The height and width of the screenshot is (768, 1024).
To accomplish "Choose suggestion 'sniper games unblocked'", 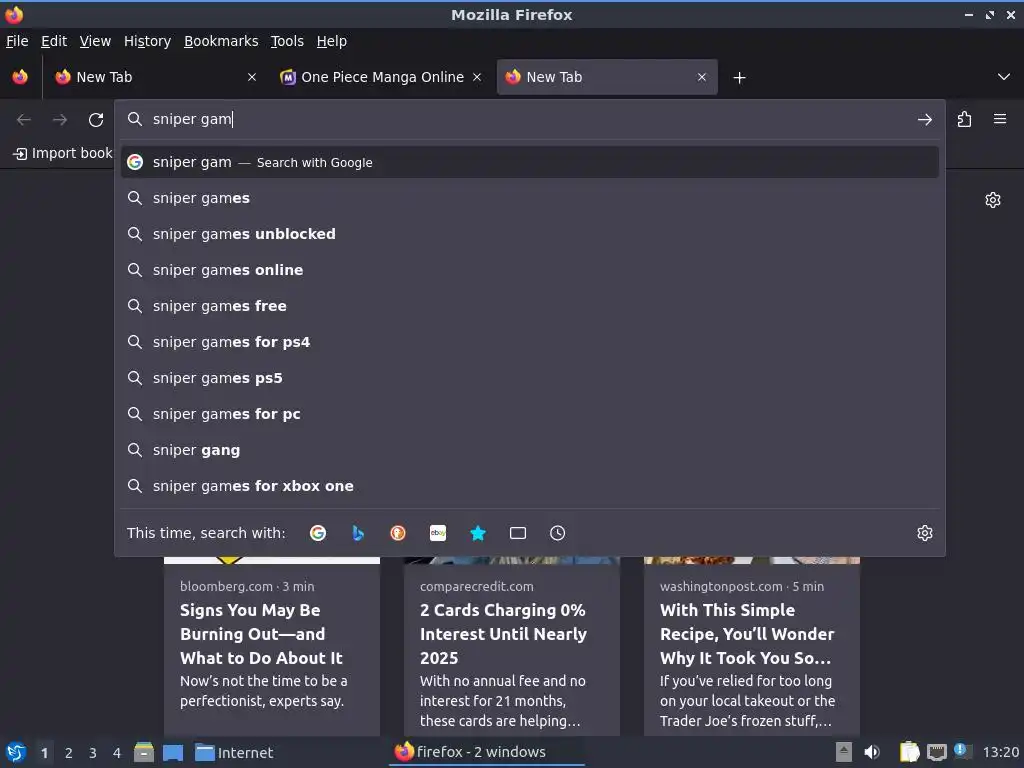I will (x=530, y=234).
